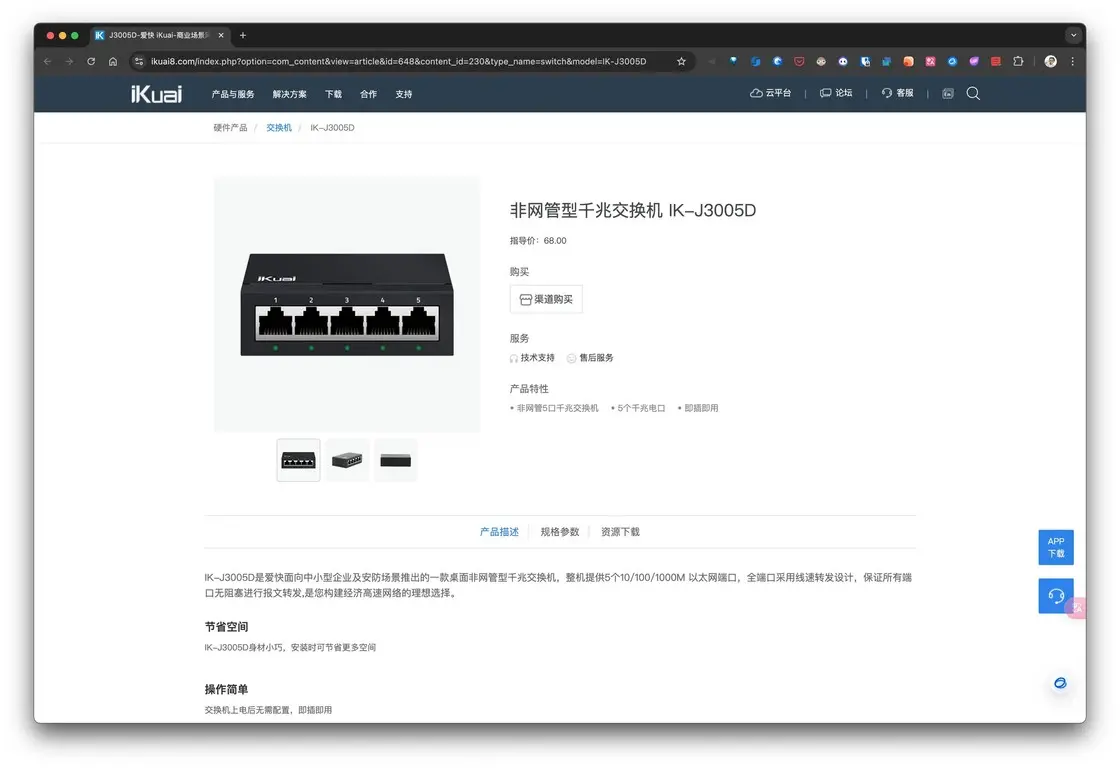Viewport: 1120px width, 768px height.
Task: Click the monkey face extension icon
Action: pyautogui.click(x=821, y=61)
